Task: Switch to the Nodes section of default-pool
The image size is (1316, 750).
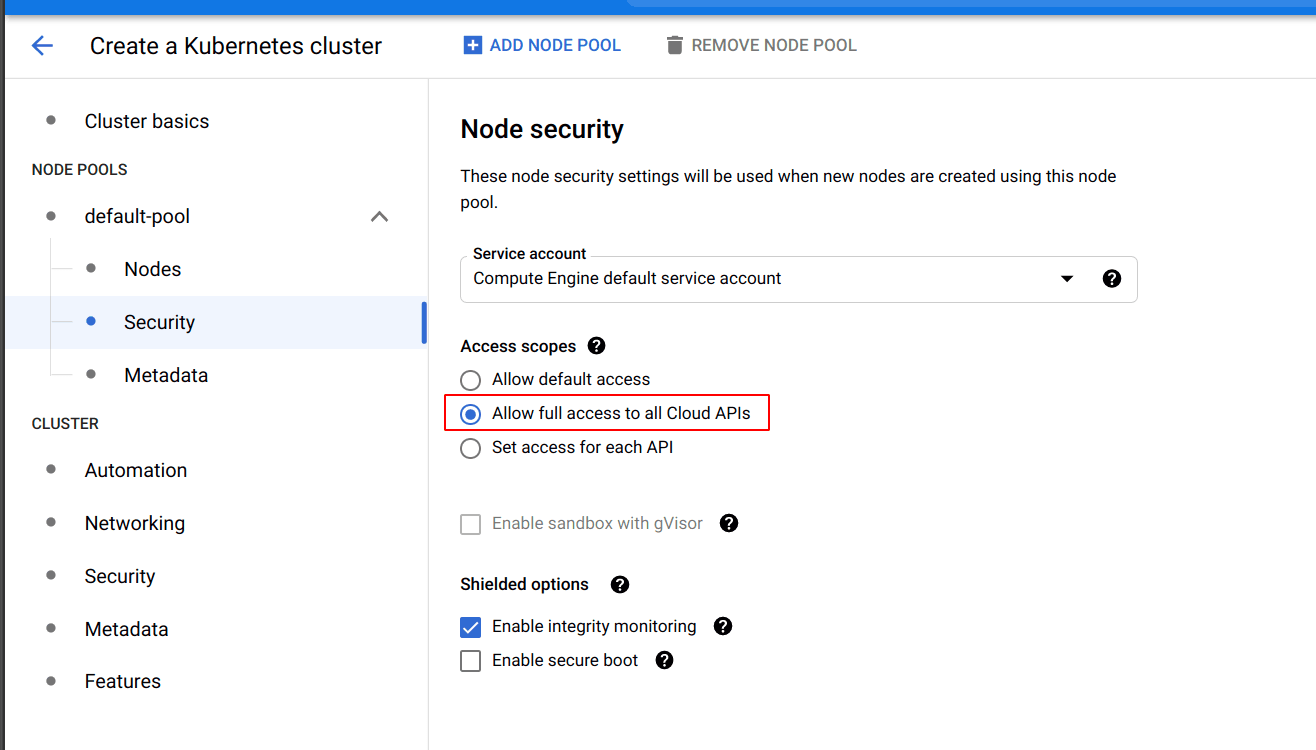Action: point(152,268)
